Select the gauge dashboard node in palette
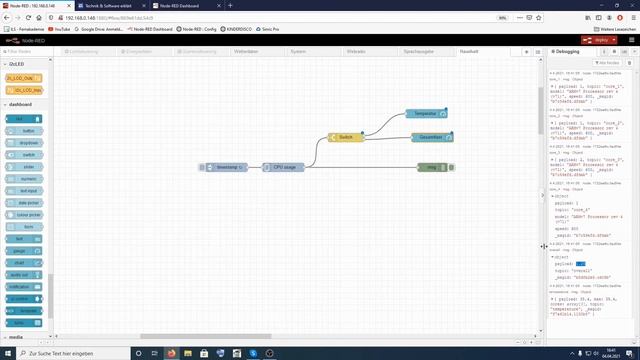 coord(24,251)
